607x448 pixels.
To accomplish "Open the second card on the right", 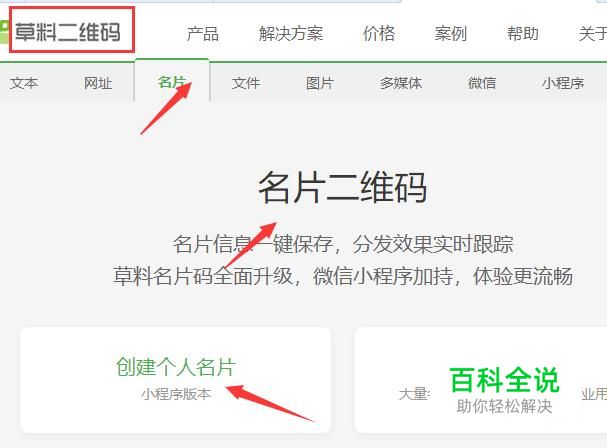I will pyautogui.click(x=481, y=380).
